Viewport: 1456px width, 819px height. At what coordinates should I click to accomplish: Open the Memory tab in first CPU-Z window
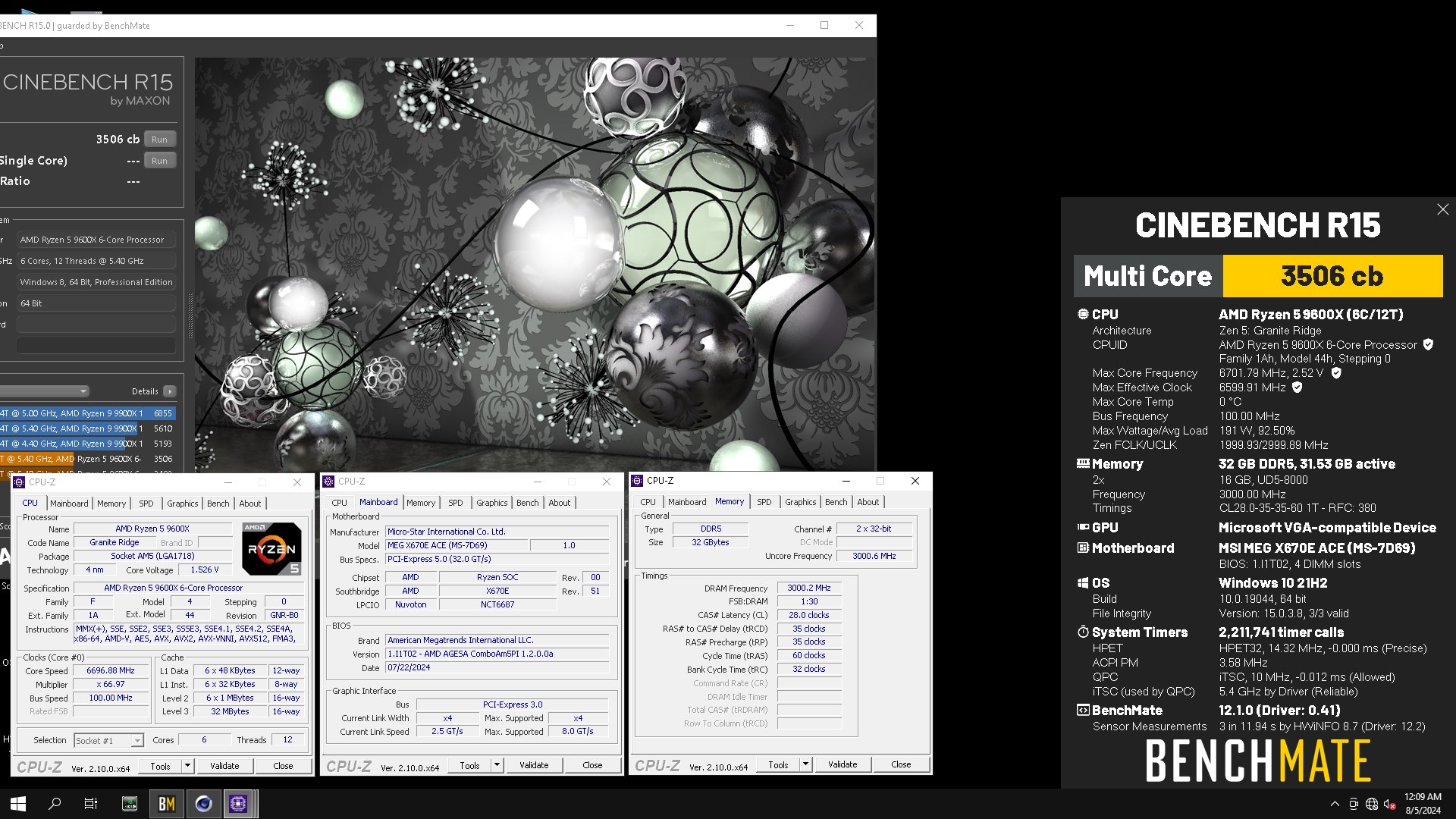pos(111,504)
